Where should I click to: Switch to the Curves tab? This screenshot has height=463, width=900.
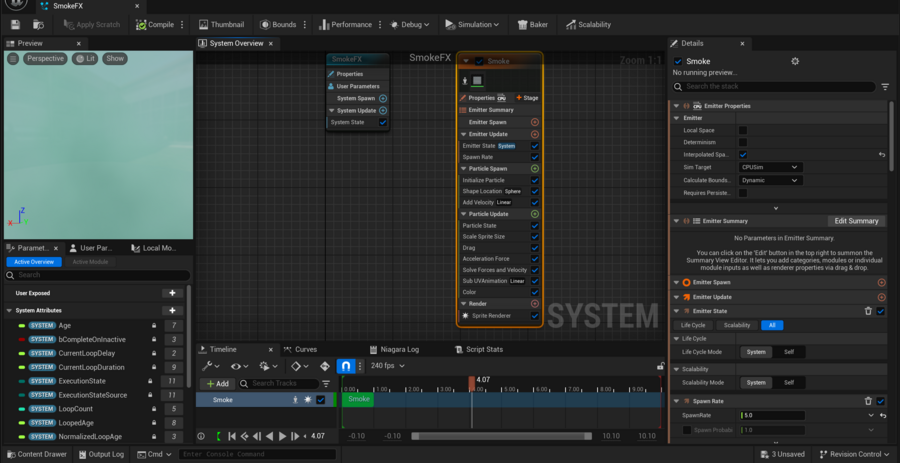(x=305, y=349)
